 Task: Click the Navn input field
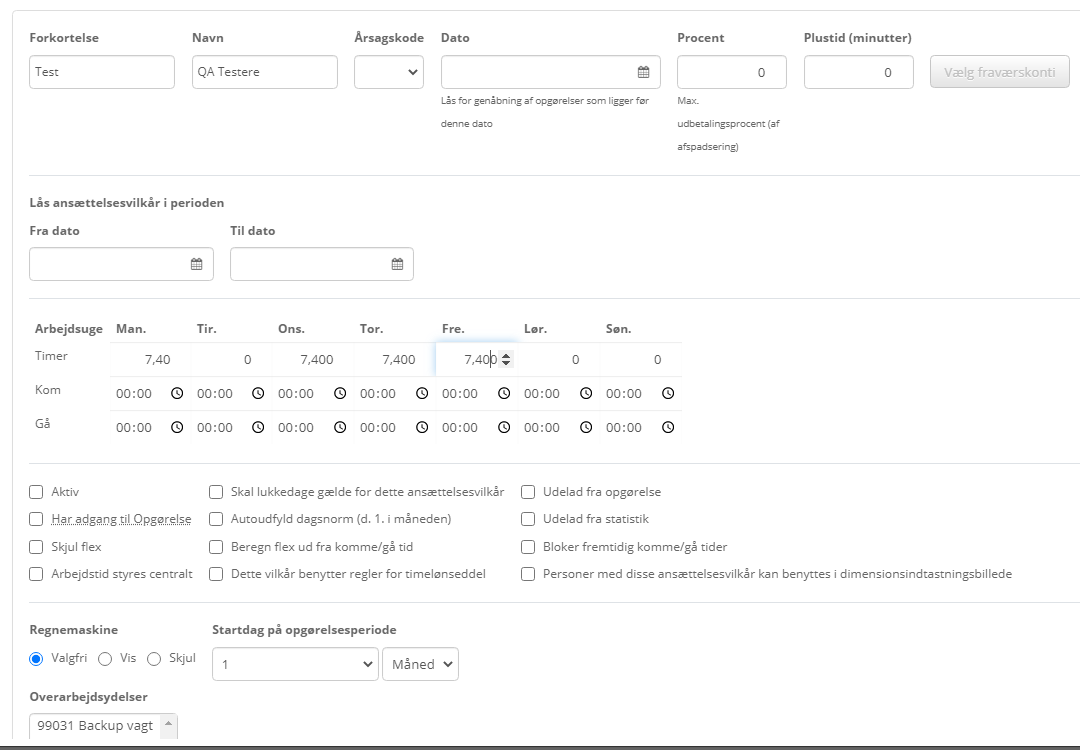pyautogui.click(x=265, y=72)
